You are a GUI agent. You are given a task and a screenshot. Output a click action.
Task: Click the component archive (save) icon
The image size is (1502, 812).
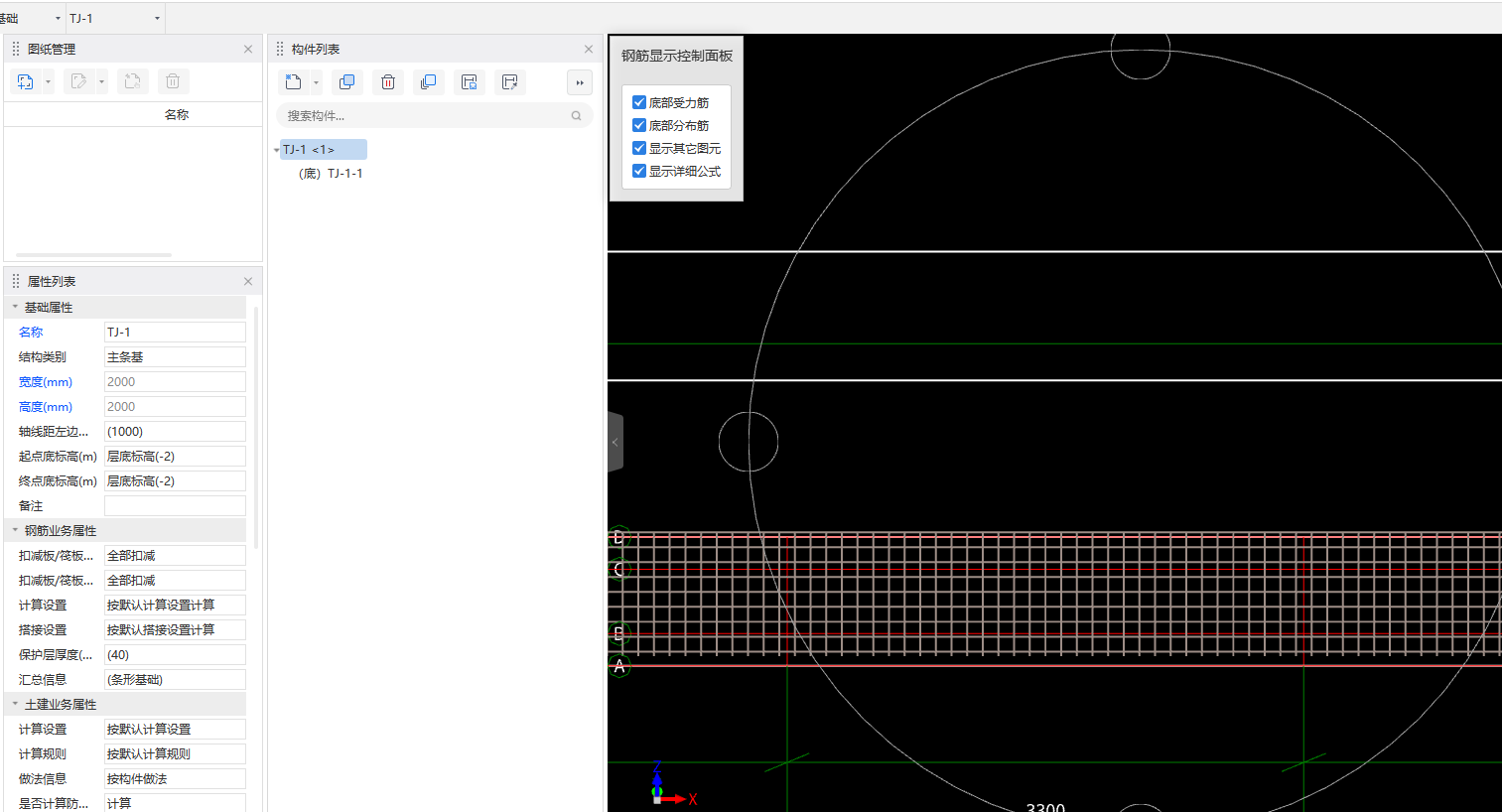pyautogui.click(x=470, y=82)
